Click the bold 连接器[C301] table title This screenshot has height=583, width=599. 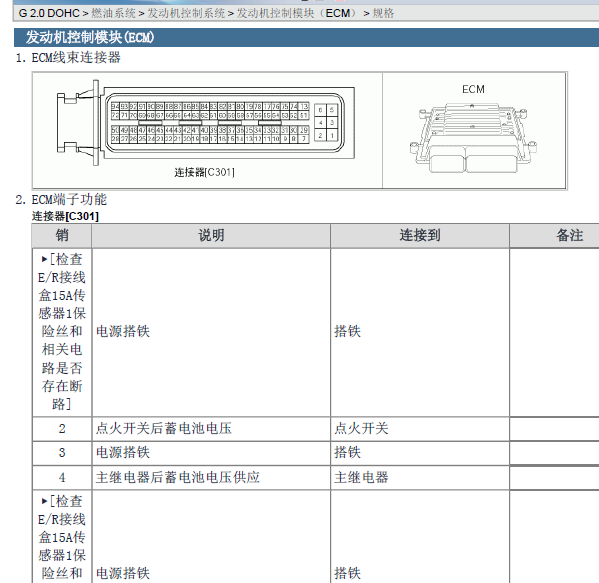[65, 216]
